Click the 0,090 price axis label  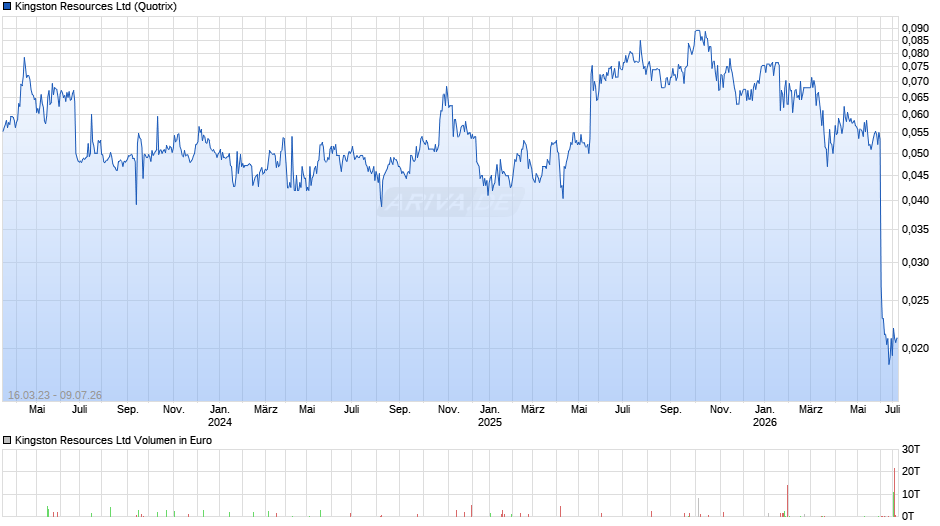[x=915, y=28]
